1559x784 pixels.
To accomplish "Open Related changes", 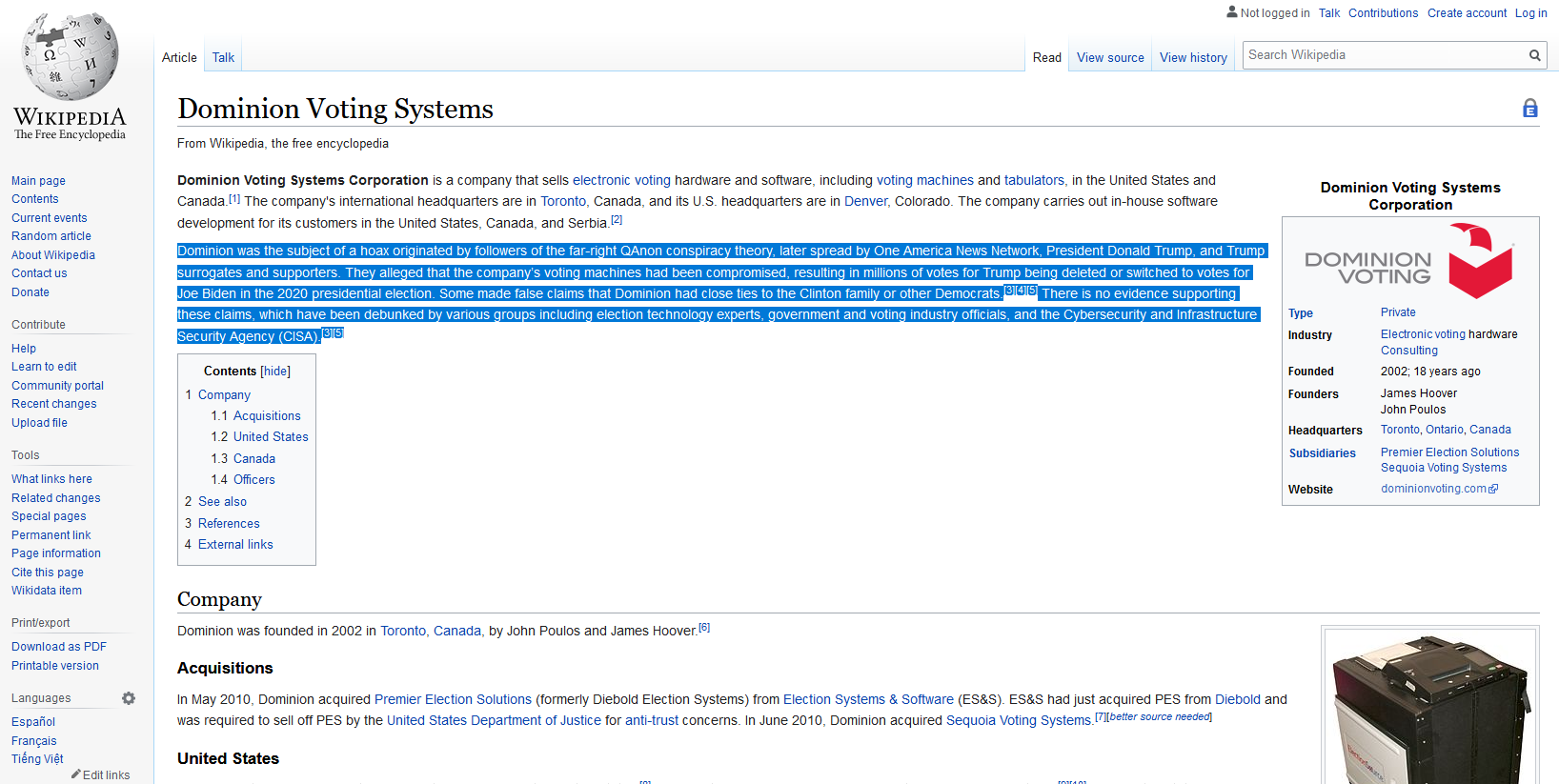I will 55,498.
